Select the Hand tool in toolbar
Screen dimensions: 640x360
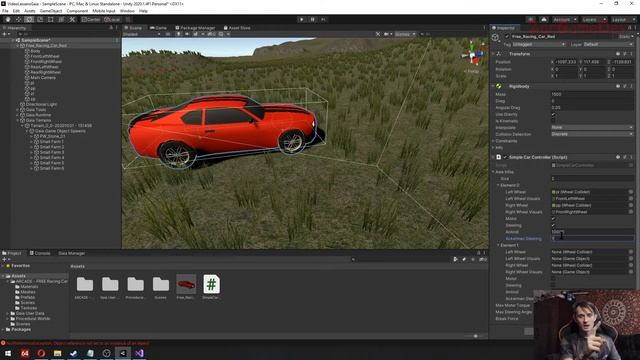tap(8, 19)
